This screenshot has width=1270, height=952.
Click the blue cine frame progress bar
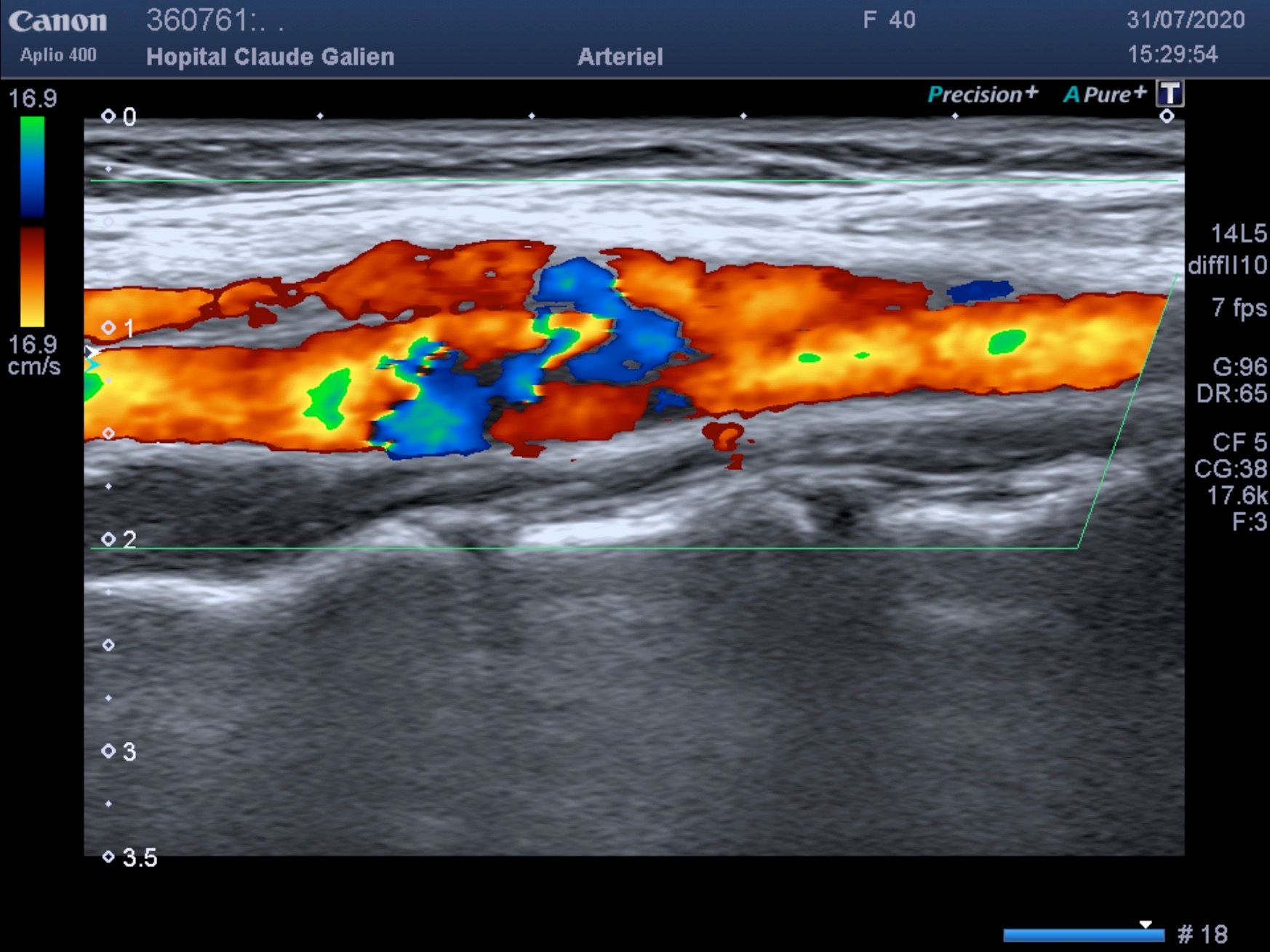point(1083,935)
